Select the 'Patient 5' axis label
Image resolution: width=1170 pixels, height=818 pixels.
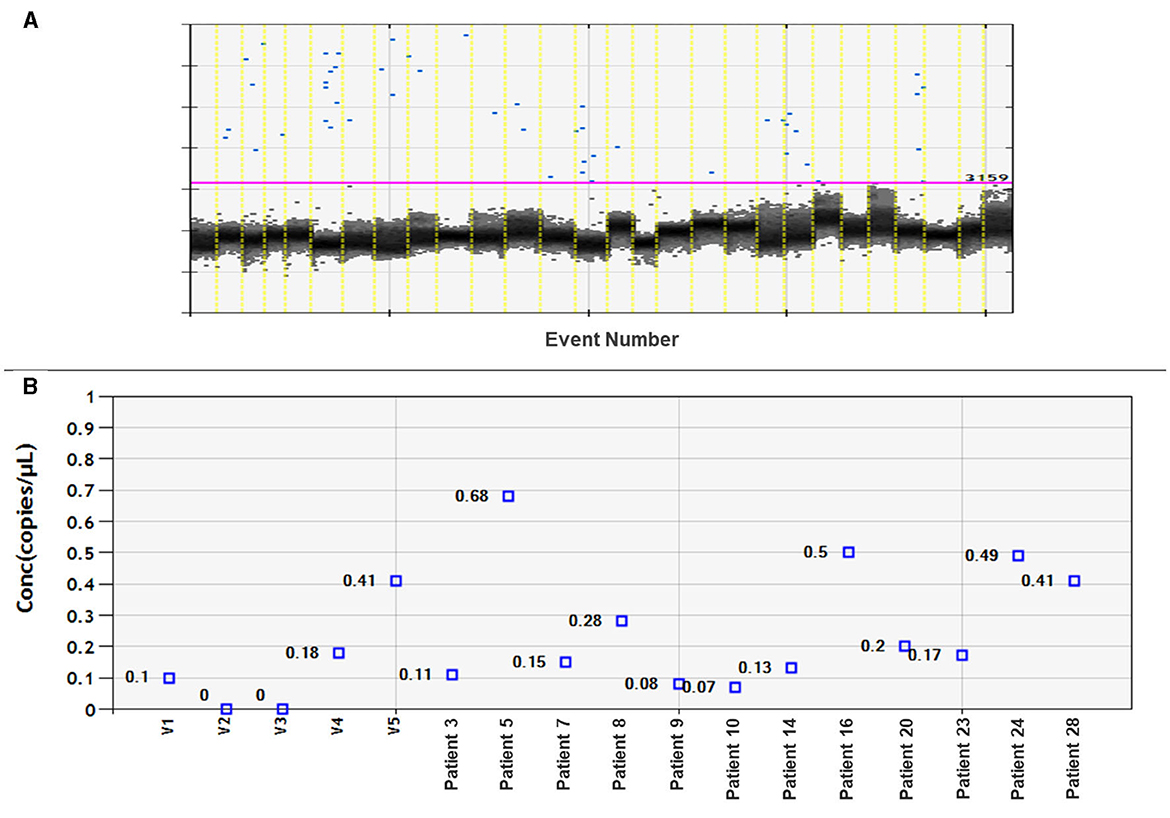[x=508, y=755]
